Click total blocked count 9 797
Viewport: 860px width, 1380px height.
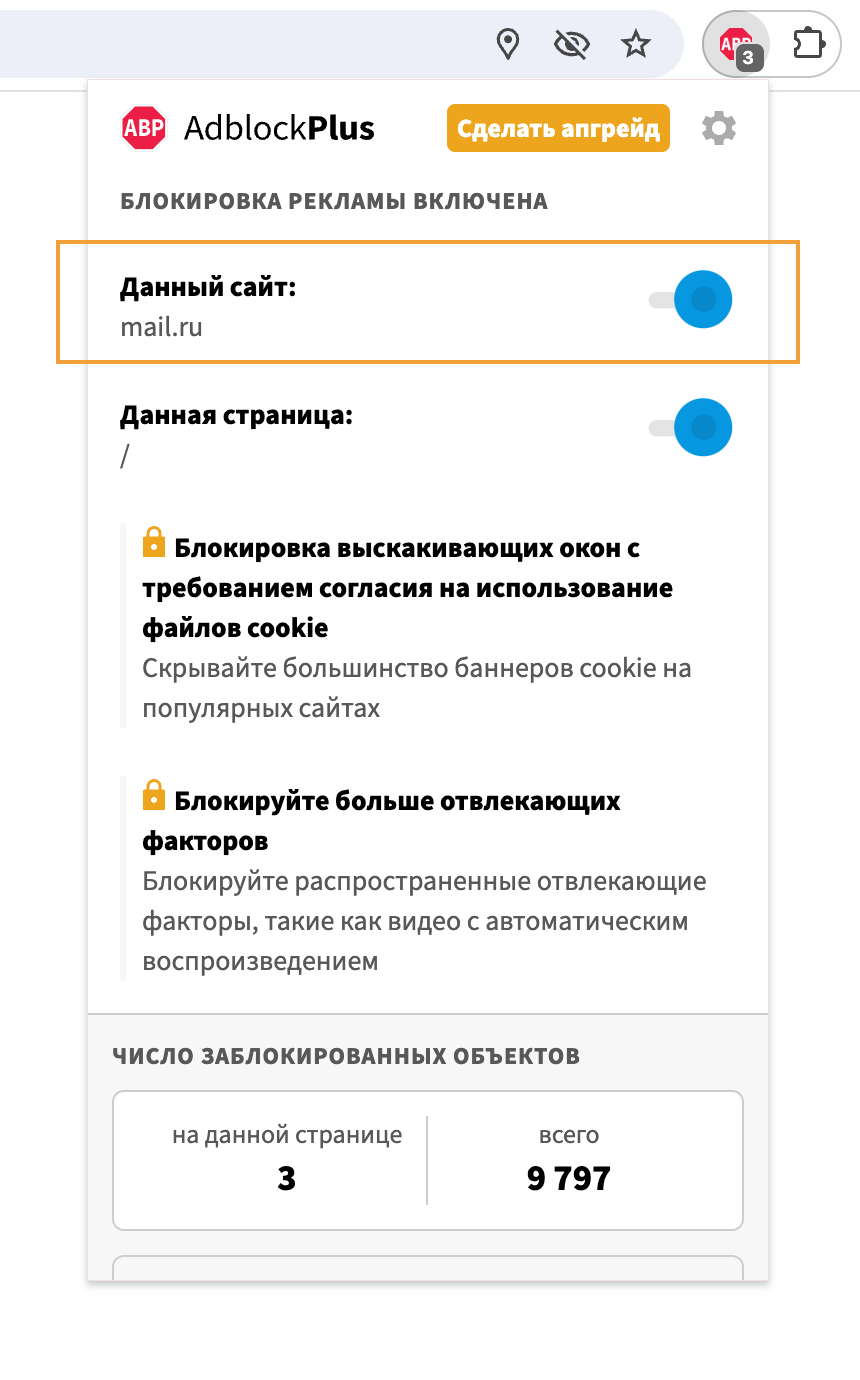pyautogui.click(x=568, y=1179)
